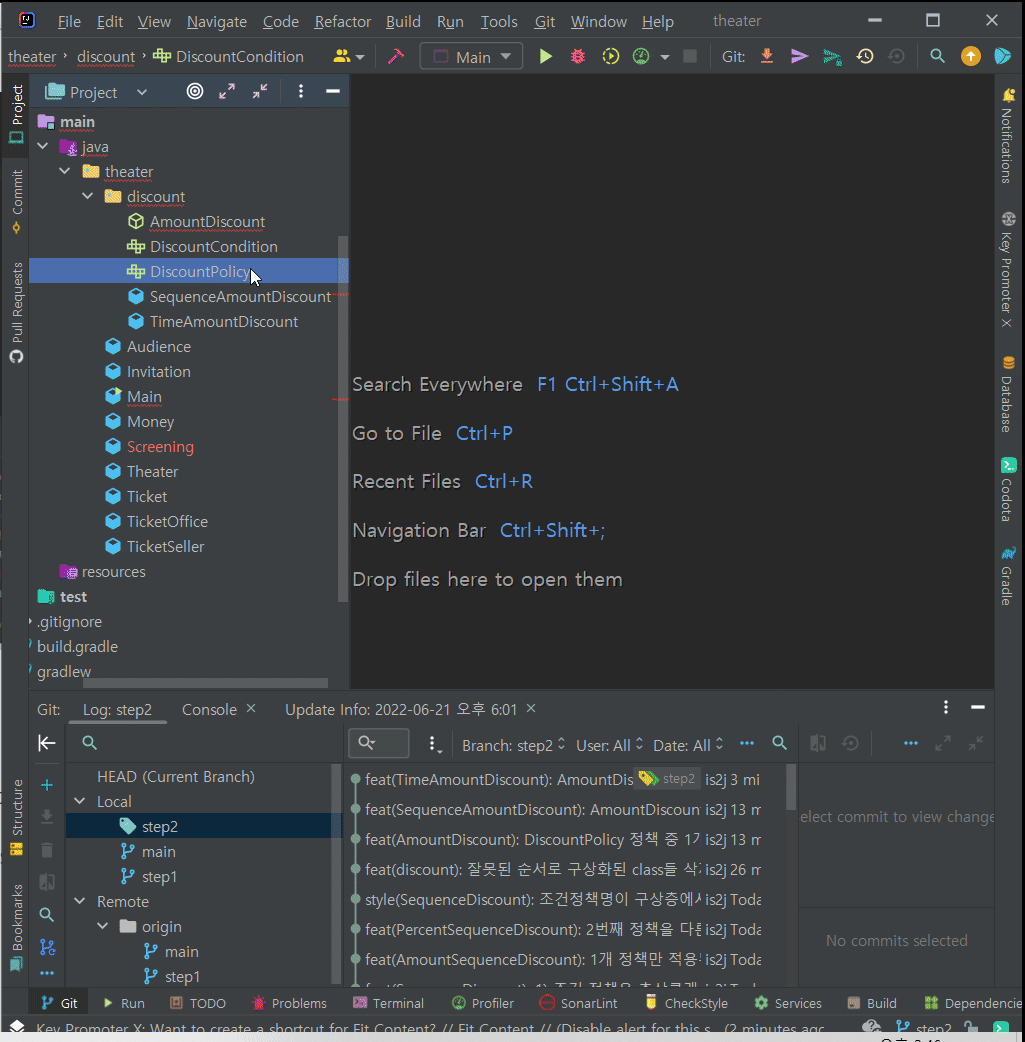
Task: Click the orange IDE update icon
Action: [x=970, y=56]
